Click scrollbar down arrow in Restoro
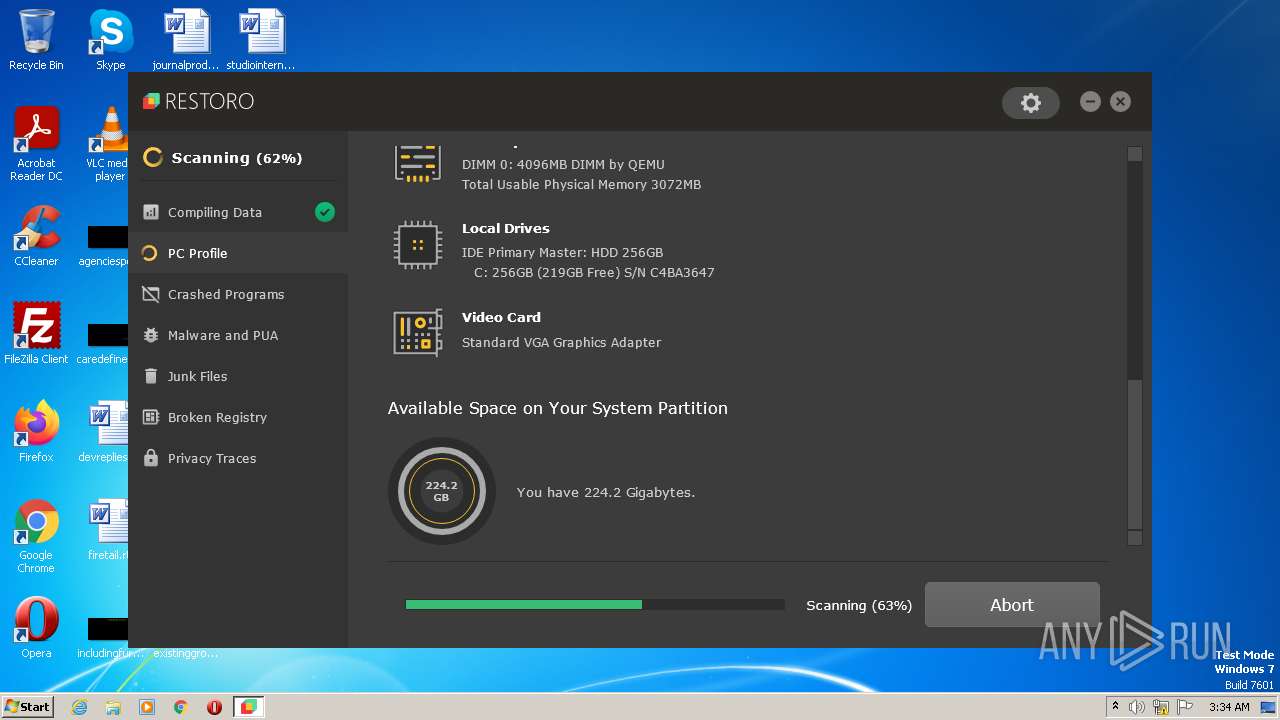 pyautogui.click(x=1134, y=538)
